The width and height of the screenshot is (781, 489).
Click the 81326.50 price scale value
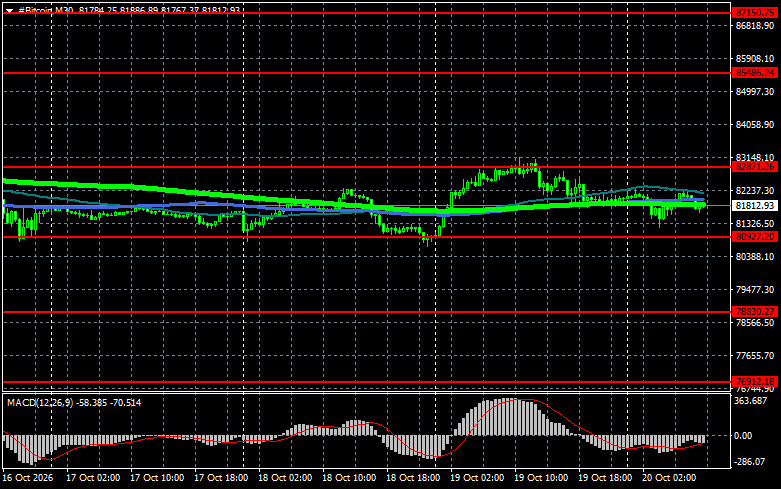(755, 224)
